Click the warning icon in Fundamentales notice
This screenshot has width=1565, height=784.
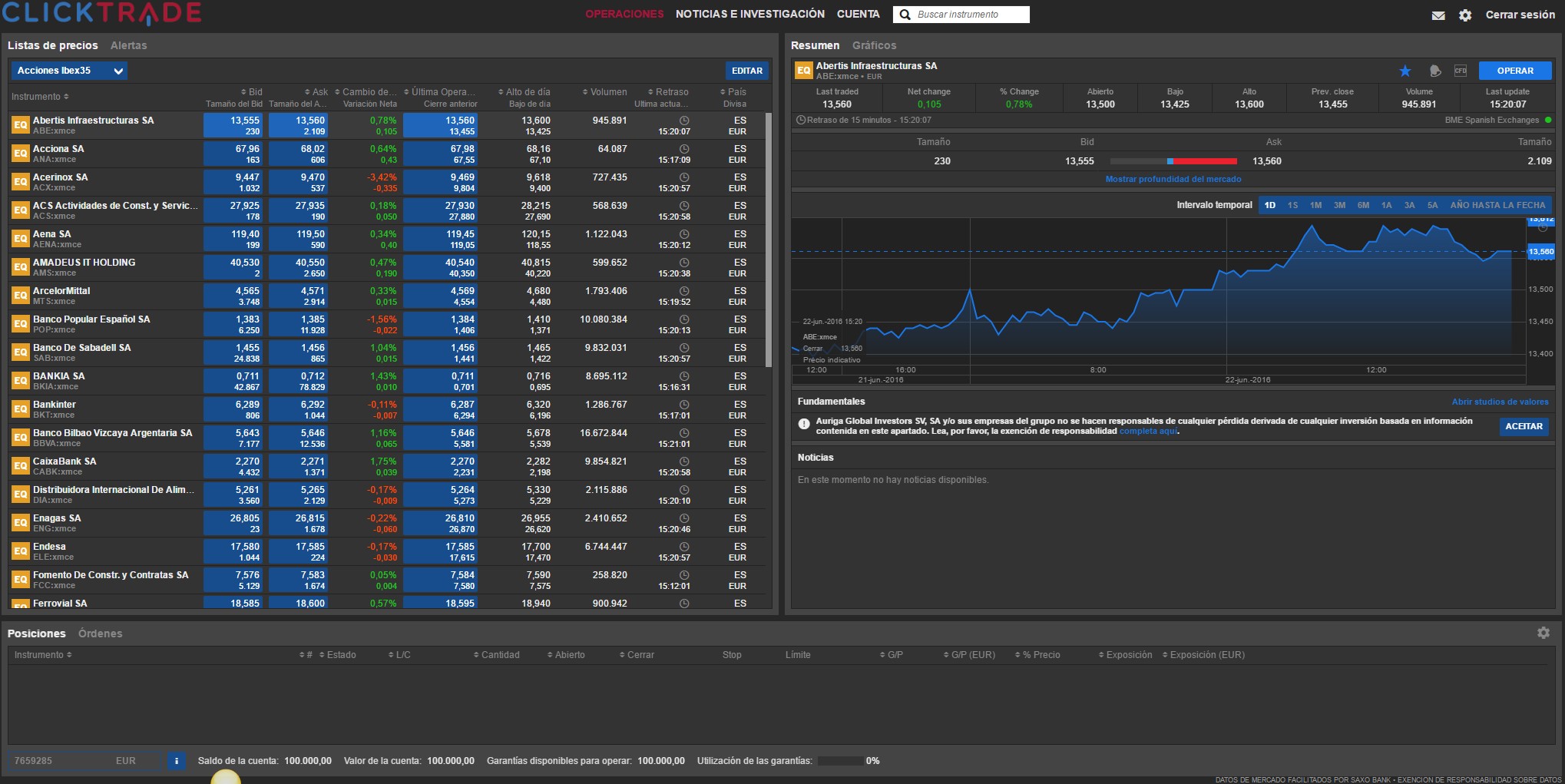[804, 424]
